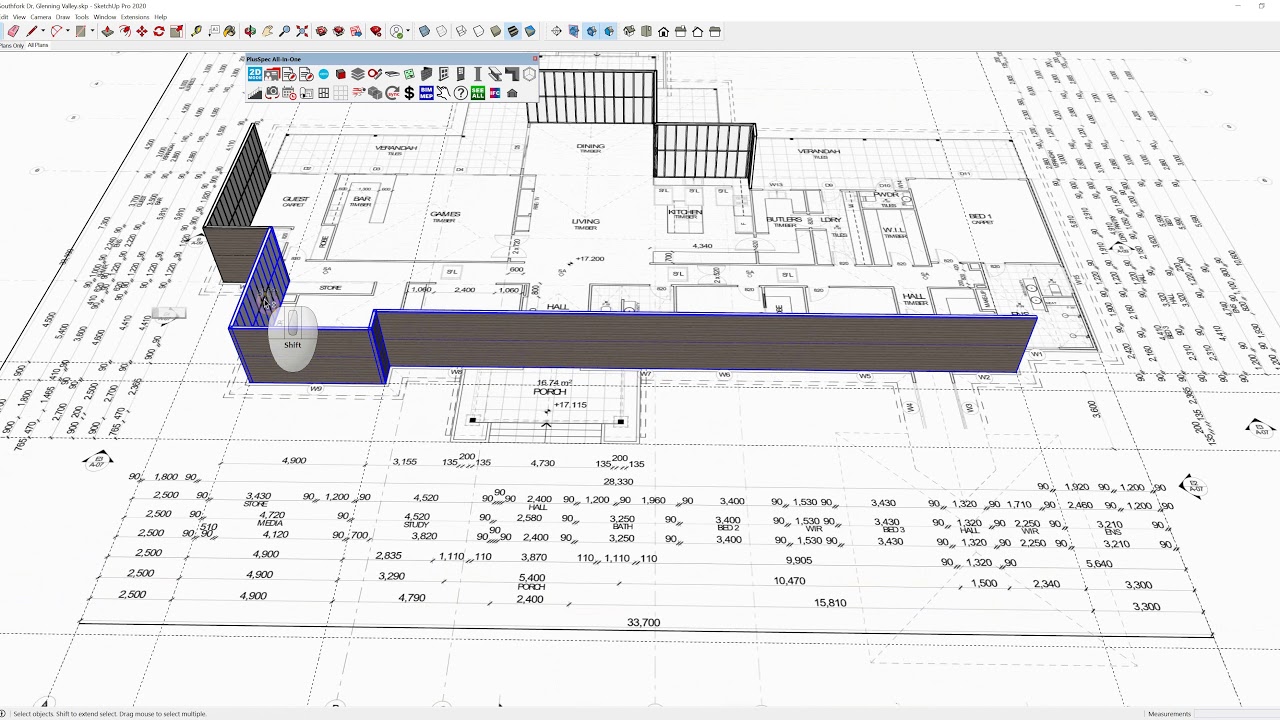Click PlusSpec SEE ALL icon

pyautogui.click(x=478, y=93)
